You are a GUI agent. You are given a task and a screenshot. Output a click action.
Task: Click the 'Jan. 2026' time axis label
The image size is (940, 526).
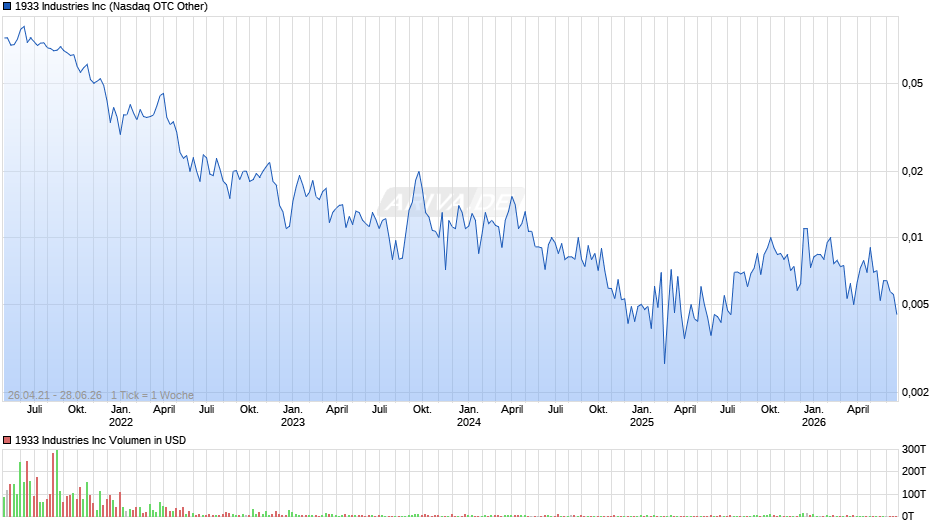click(814, 416)
